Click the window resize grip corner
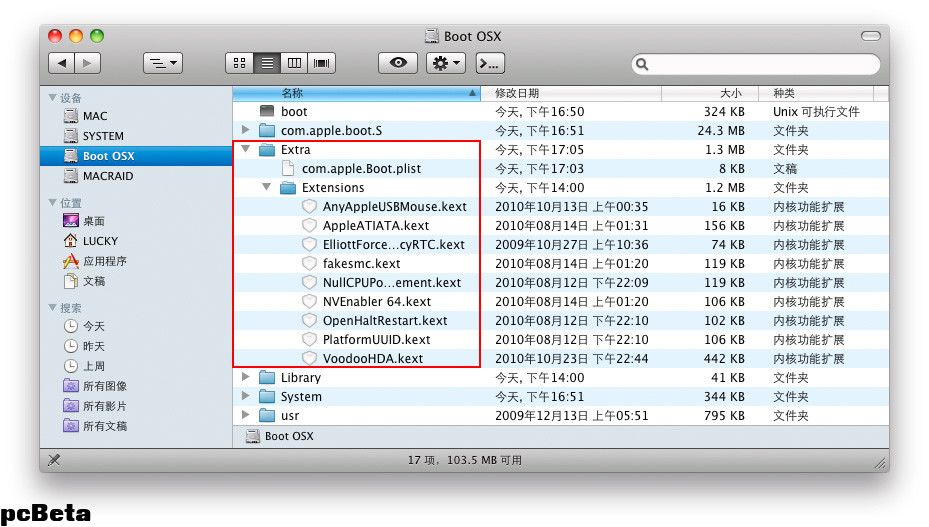This screenshot has height=527, width=929. pos(880,463)
